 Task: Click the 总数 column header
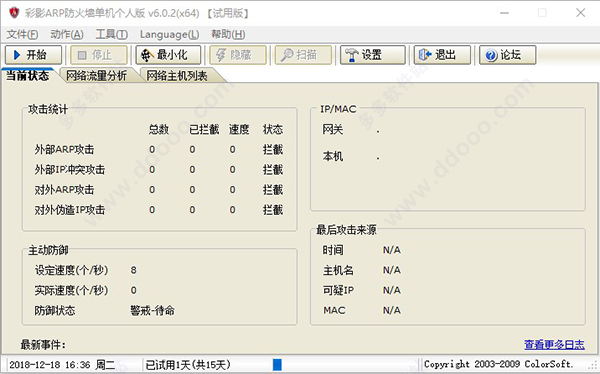pyautogui.click(x=158, y=129)
